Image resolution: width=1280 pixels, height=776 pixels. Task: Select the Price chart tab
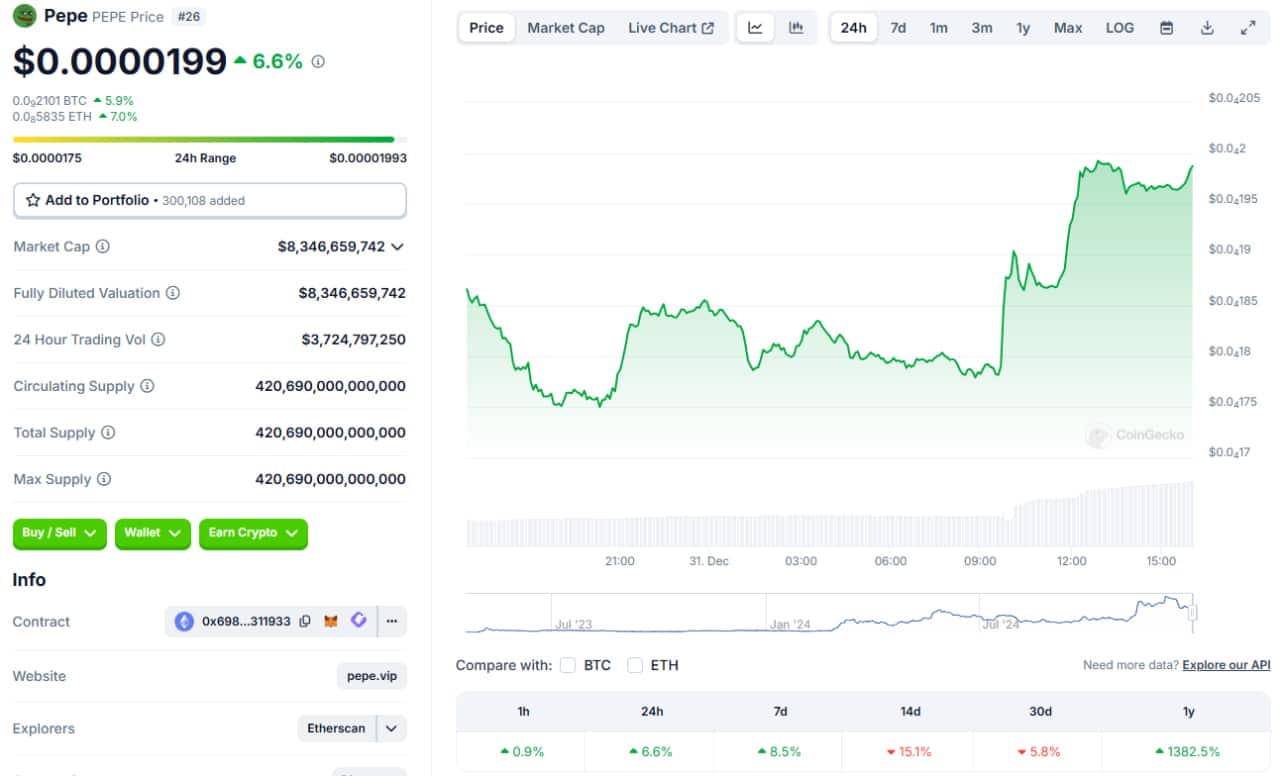[486, 28]
